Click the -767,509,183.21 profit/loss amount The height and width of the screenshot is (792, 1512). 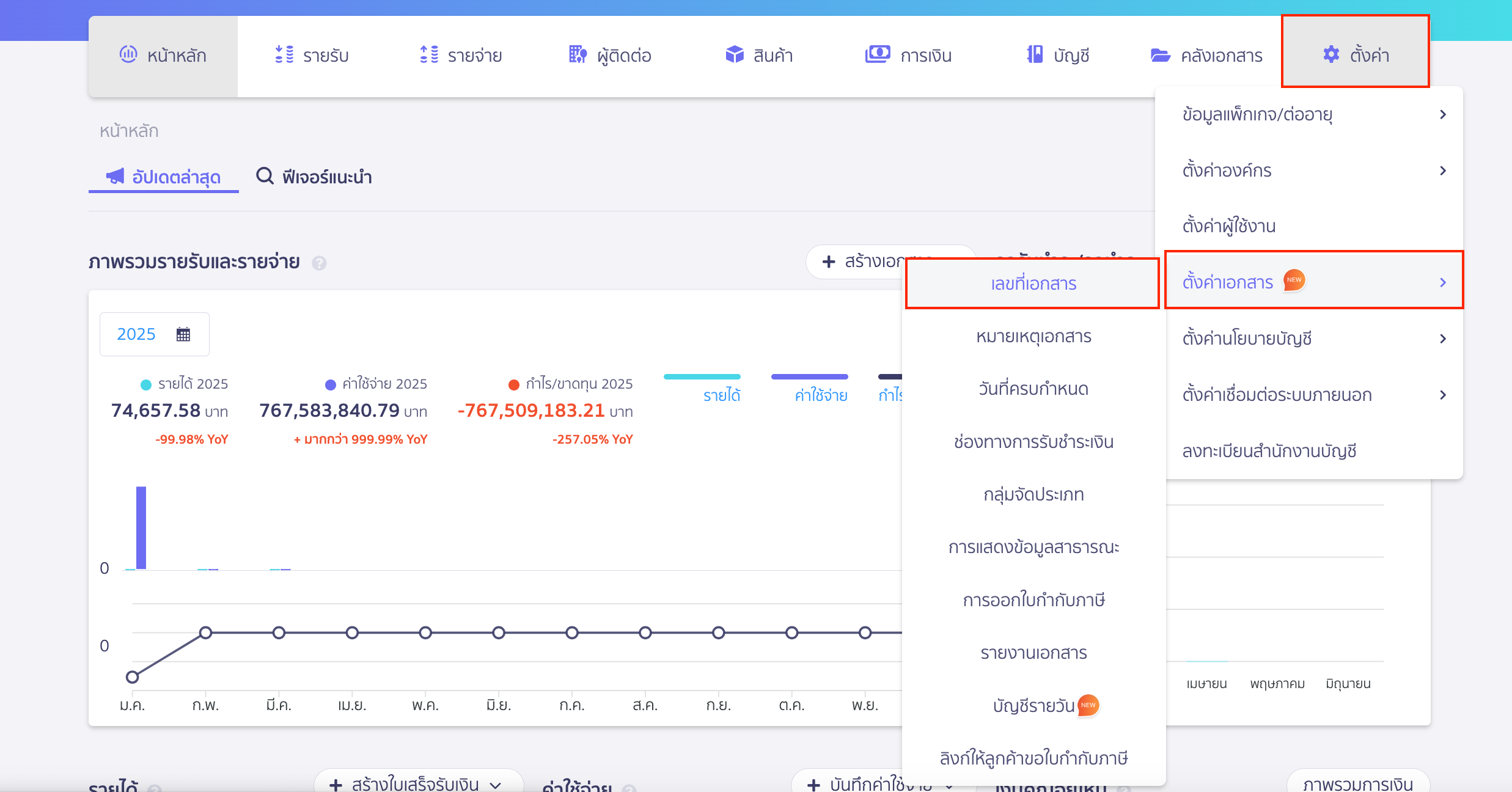pos(531,410)
